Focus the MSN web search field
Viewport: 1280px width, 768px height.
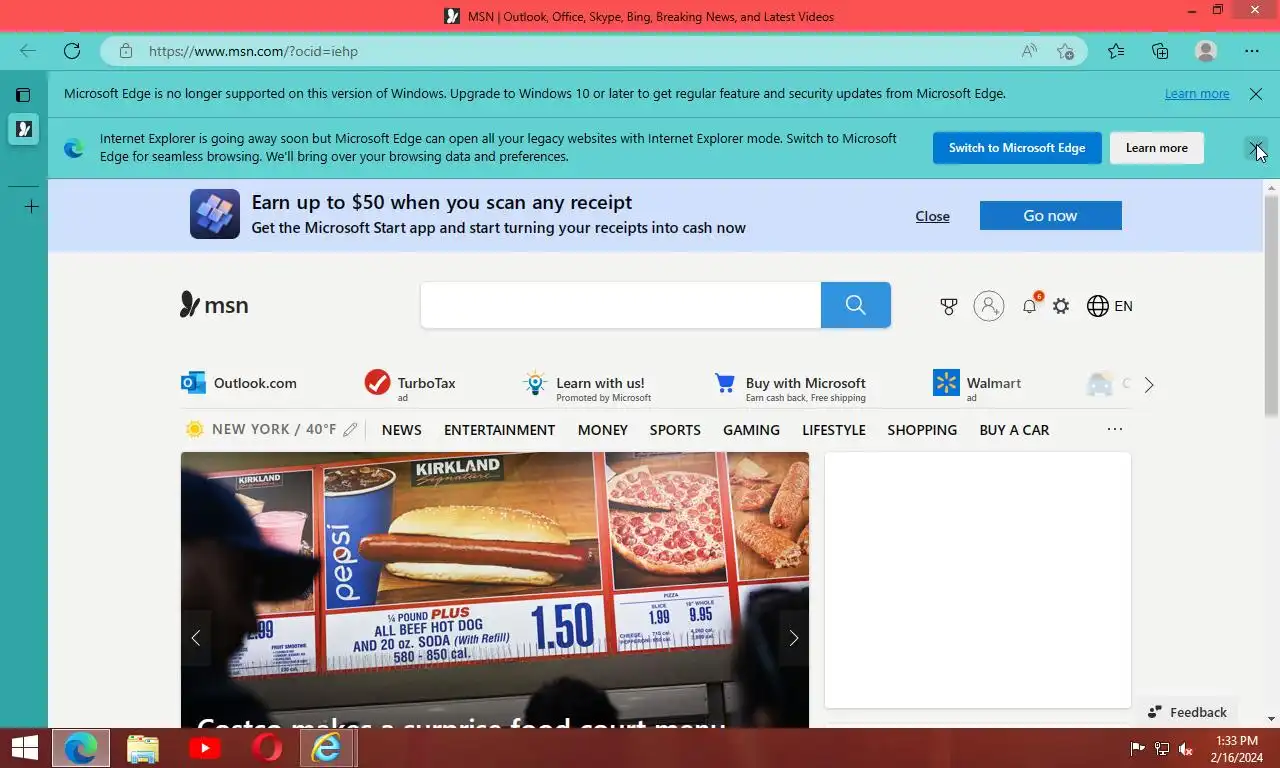pyautogui.click(x=620, y=305)
